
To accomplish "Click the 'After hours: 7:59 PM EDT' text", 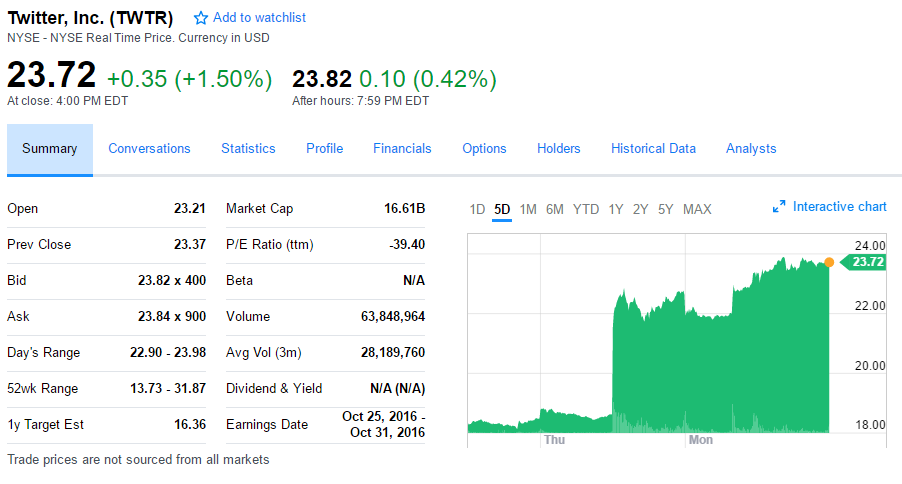I will click(361, 101).
